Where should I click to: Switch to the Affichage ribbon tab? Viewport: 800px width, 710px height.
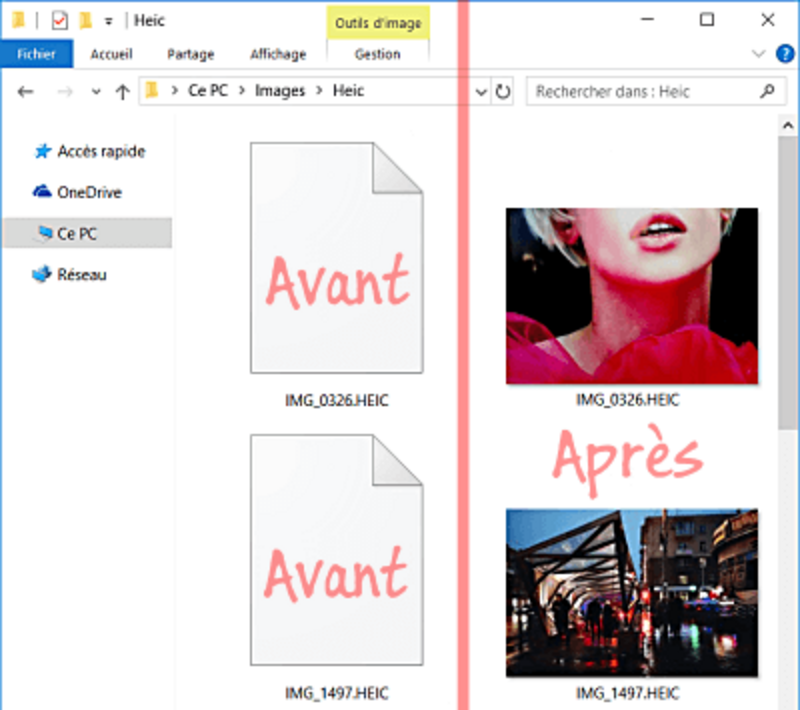[278, 54]
